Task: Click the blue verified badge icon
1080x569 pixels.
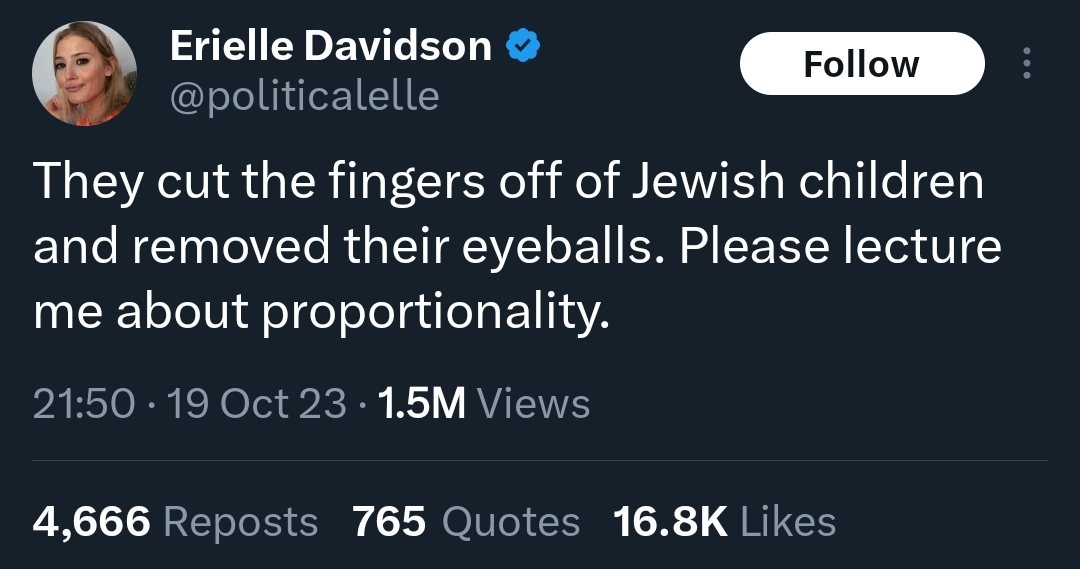Action: point(524,46)
